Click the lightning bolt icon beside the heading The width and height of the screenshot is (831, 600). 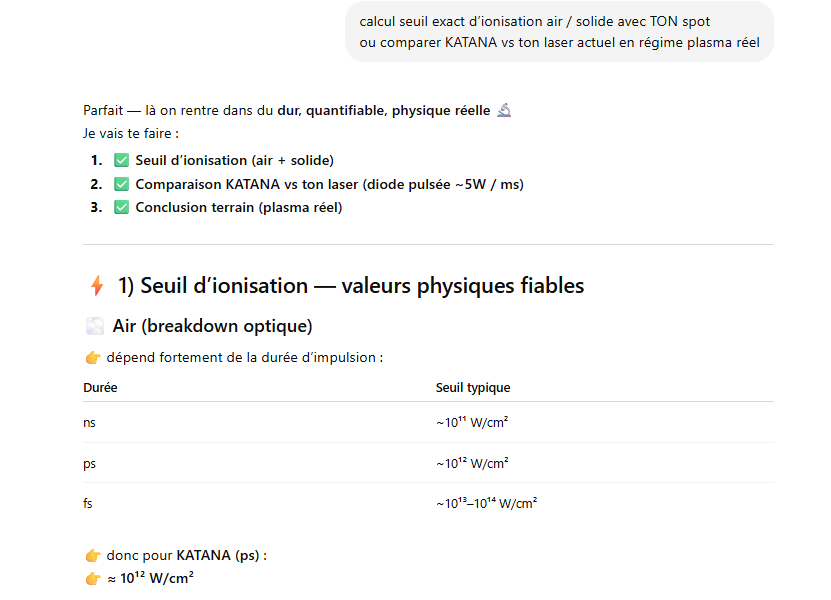click(97, 286)
